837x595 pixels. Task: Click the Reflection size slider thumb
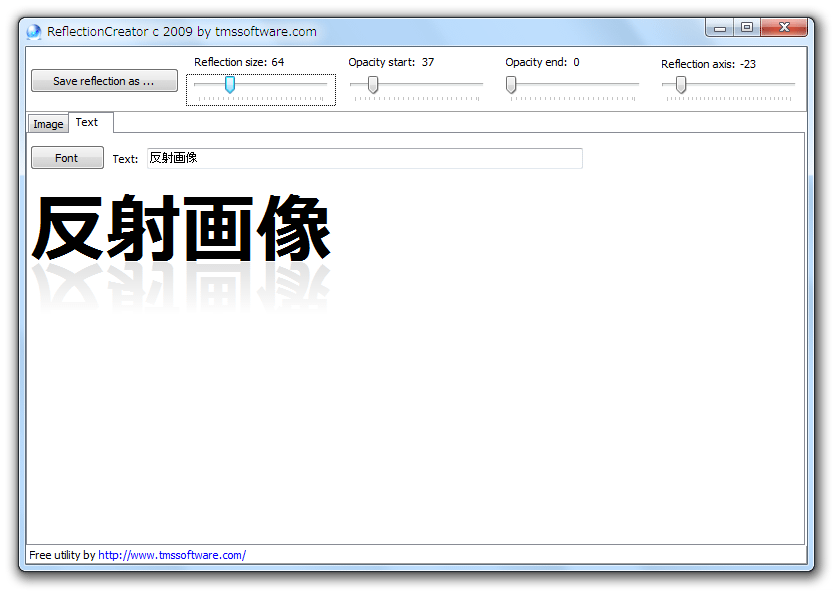pos(230,84)
